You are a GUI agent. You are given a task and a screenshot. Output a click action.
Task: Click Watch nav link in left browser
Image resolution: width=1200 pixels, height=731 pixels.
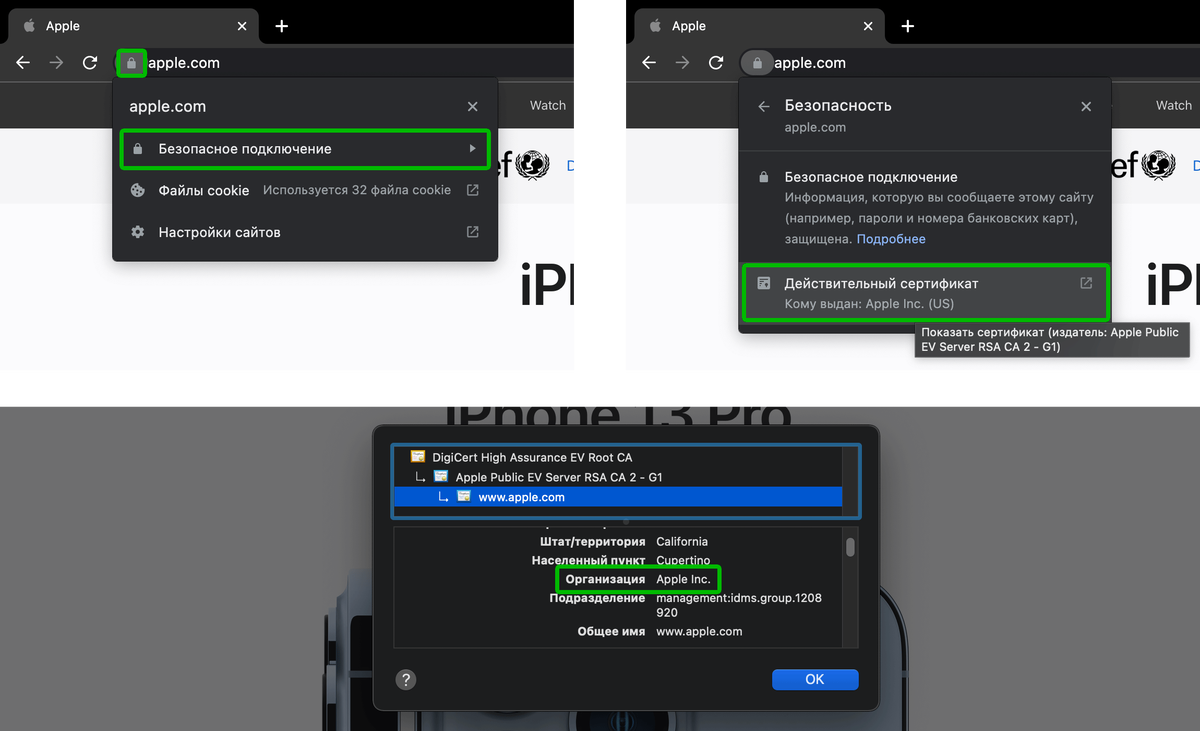(x=548, y=105)
